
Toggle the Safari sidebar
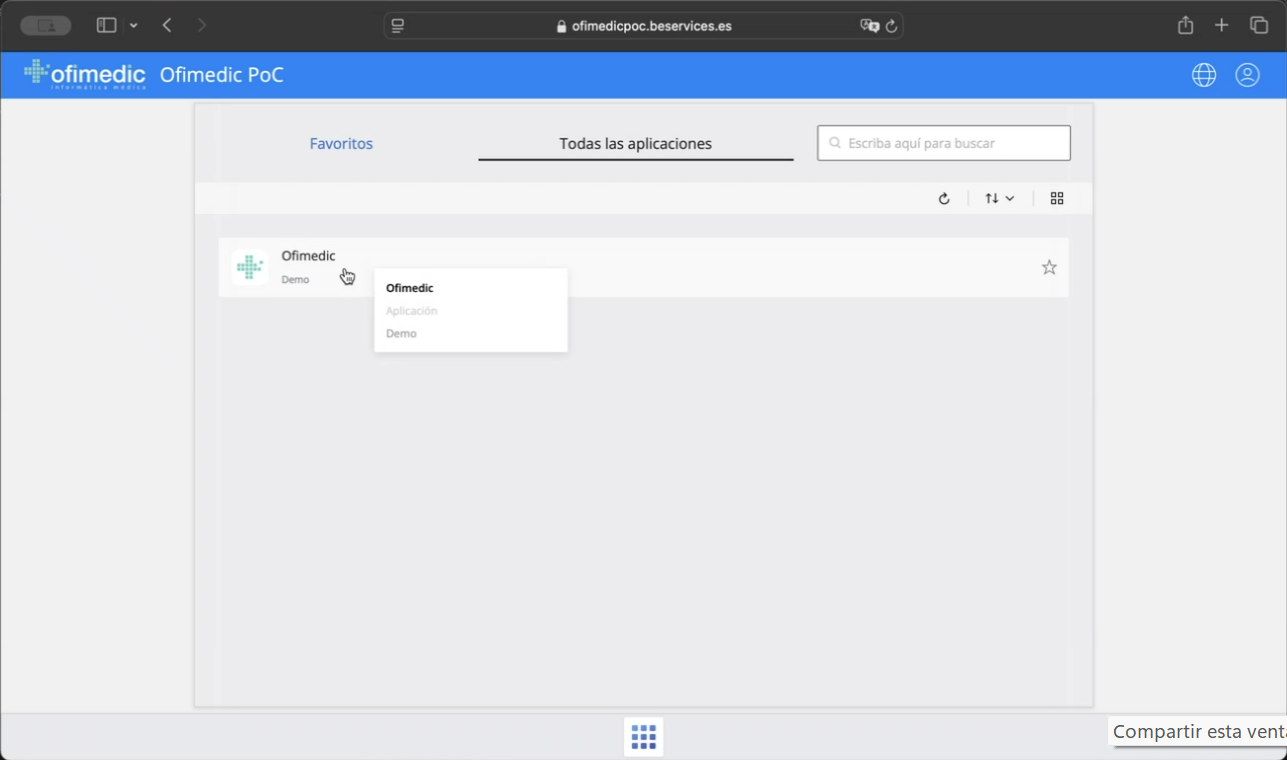[x=106, y=26]
